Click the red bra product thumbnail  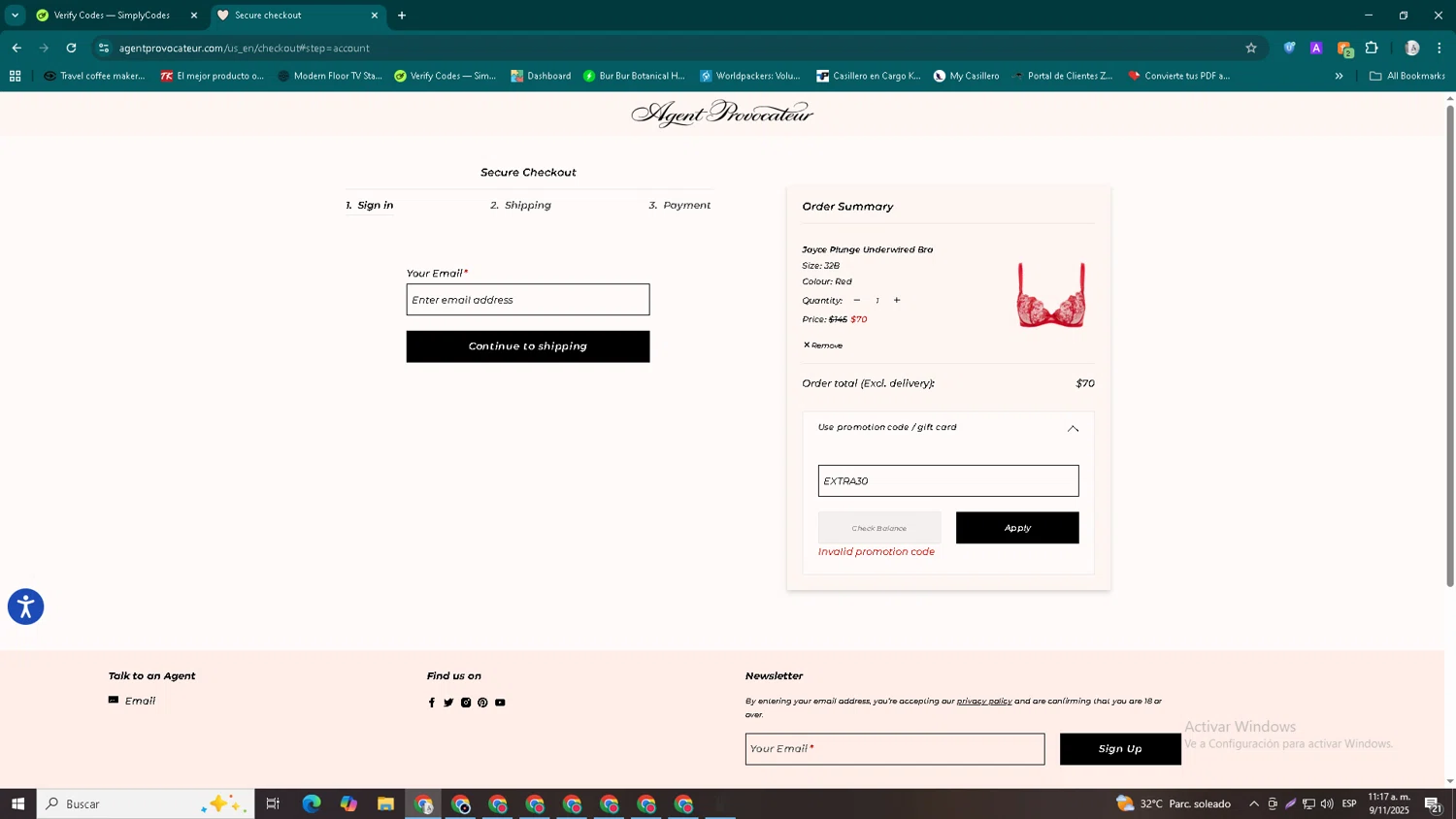(1051, 295)
